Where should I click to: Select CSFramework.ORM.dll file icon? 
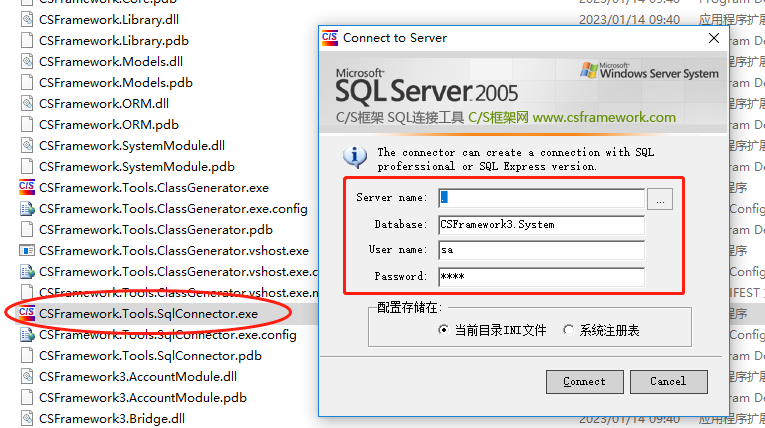click(x=27, y=103)
